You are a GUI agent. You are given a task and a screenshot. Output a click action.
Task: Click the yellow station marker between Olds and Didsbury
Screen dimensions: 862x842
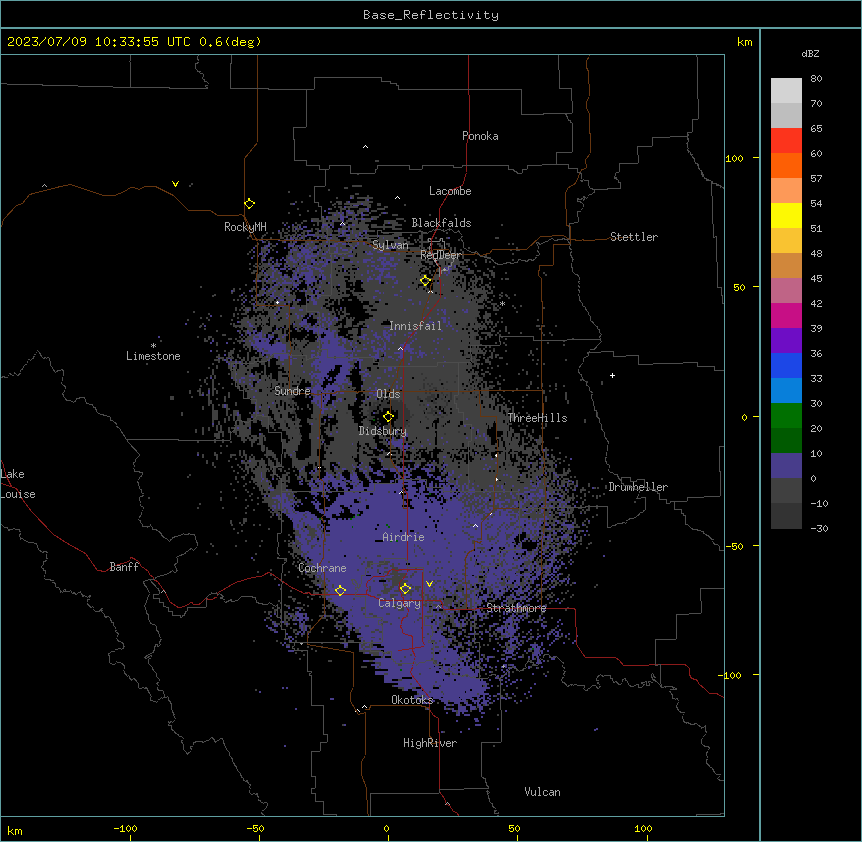389,416
